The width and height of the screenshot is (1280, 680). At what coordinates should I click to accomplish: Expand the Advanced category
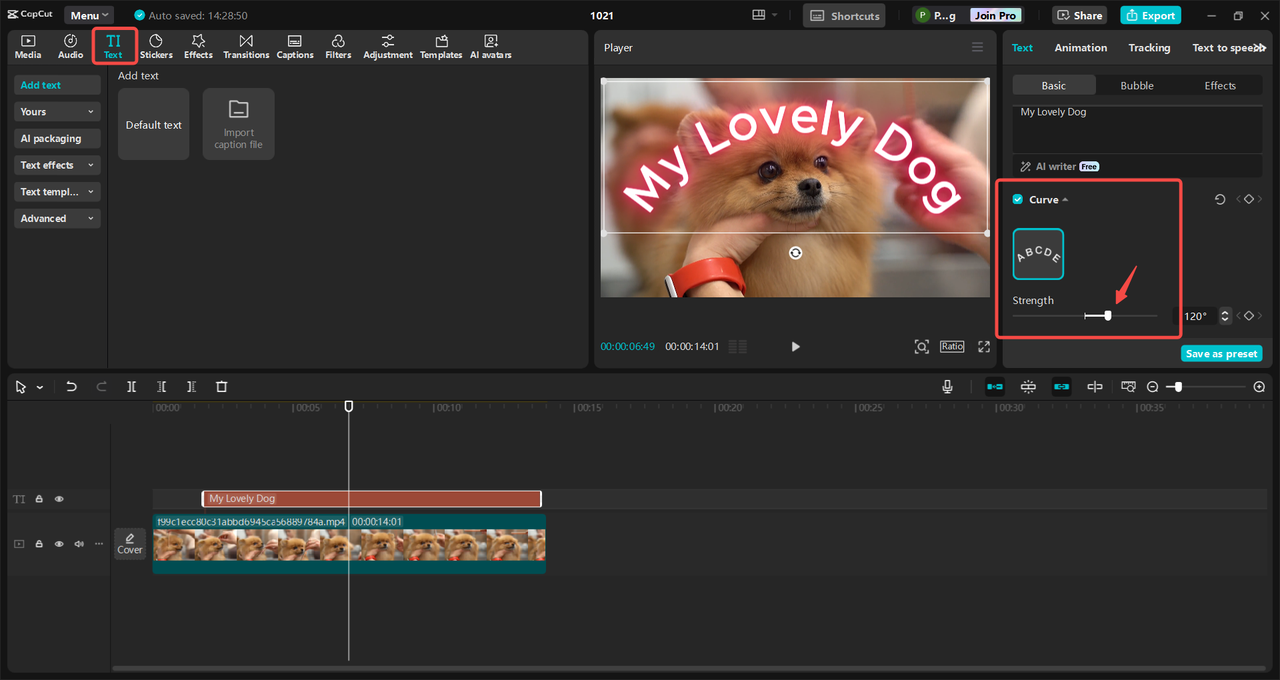tap(57, 218)
